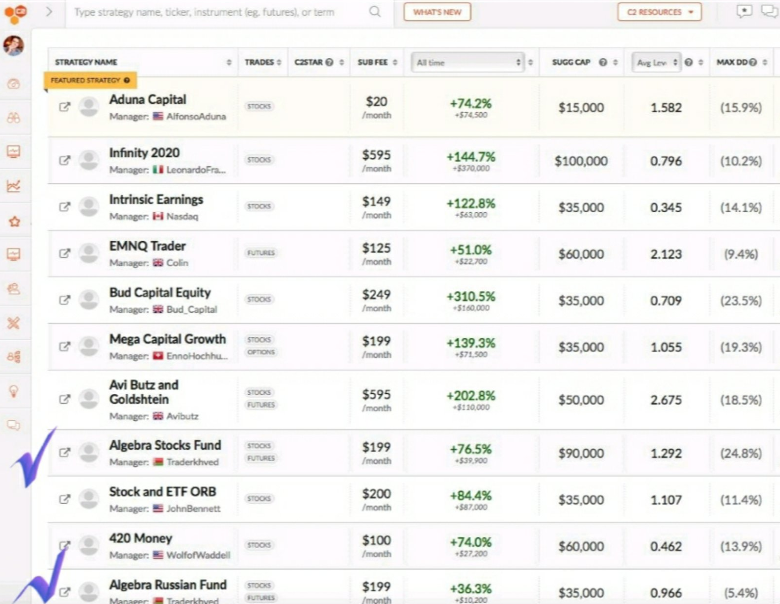Click the Collective2 logo icon
Screen dimensions: 780x604
(x=15, y=13)
